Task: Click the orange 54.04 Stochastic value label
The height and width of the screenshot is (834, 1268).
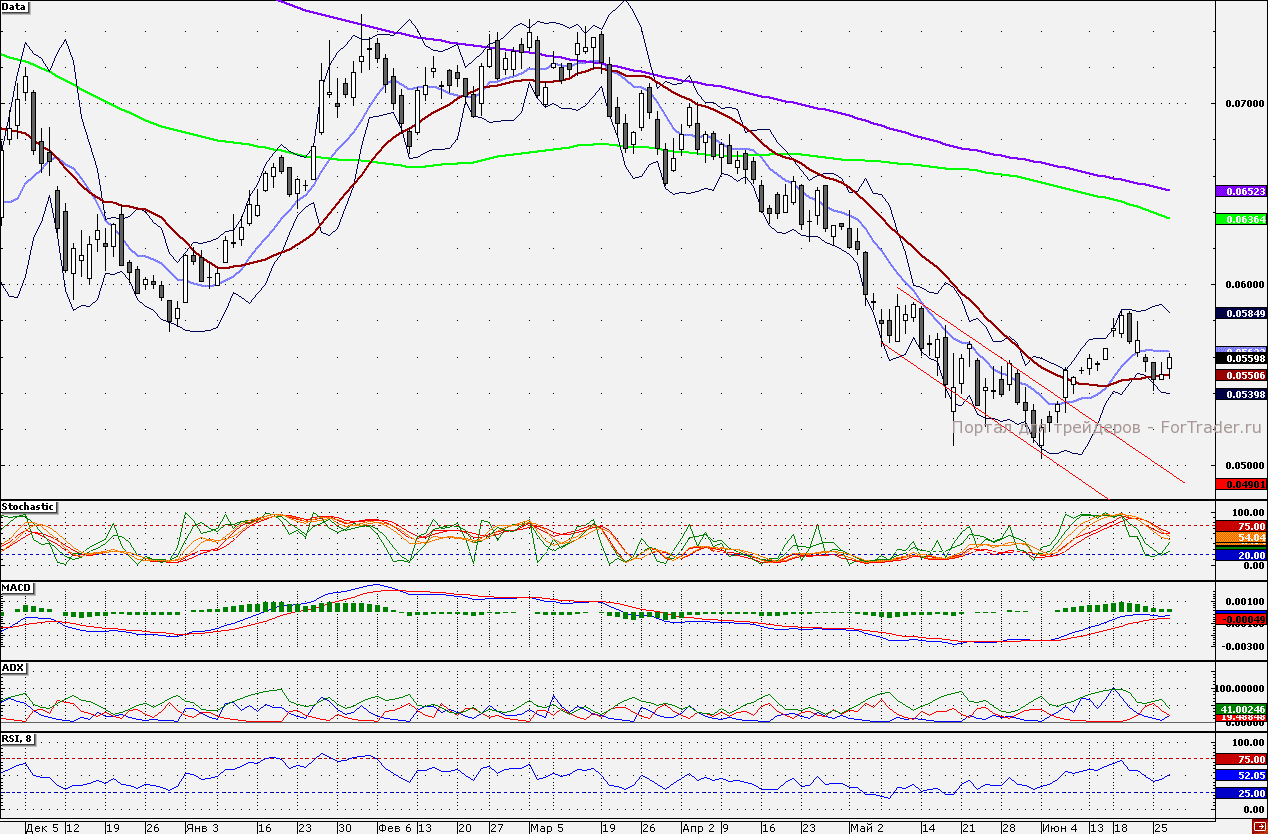Action: (x=1240, y=537)
